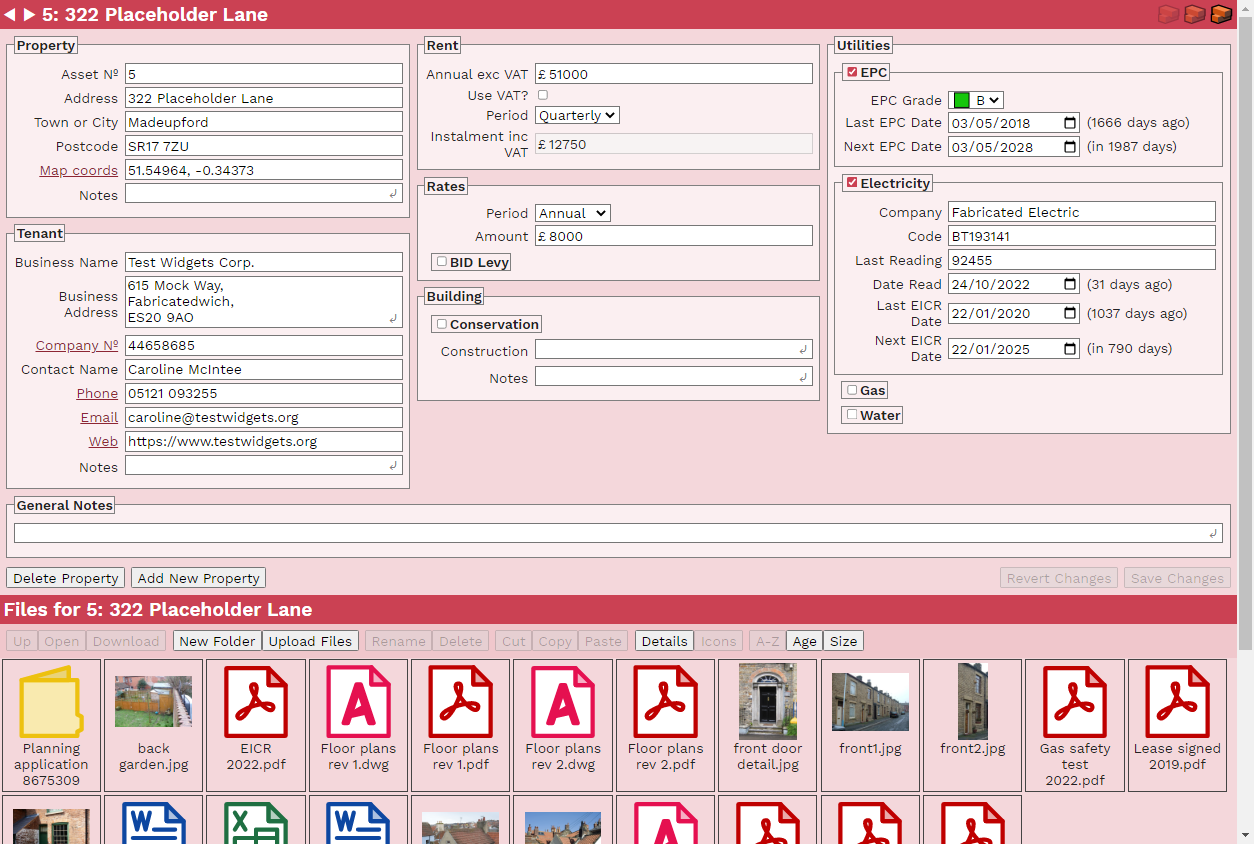Image resolution: width=1254 pixels, height=844 pixels.
Task: Open the rates Period dropdown showing Annual
Action: pos(572,213)
